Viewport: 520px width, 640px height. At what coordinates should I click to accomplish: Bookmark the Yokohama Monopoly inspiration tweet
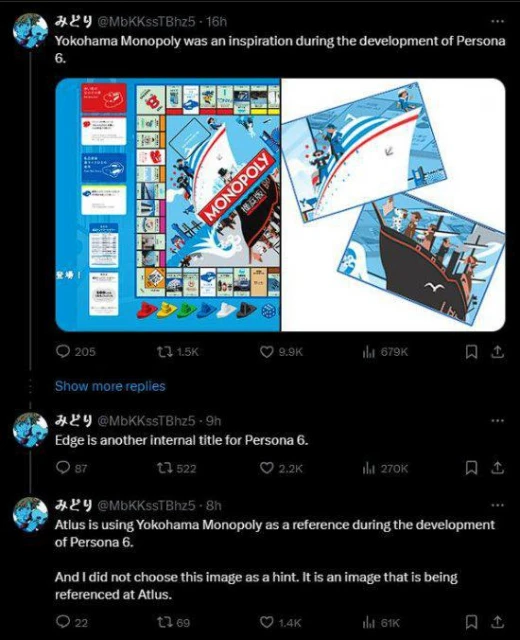[x=471, y=351]
